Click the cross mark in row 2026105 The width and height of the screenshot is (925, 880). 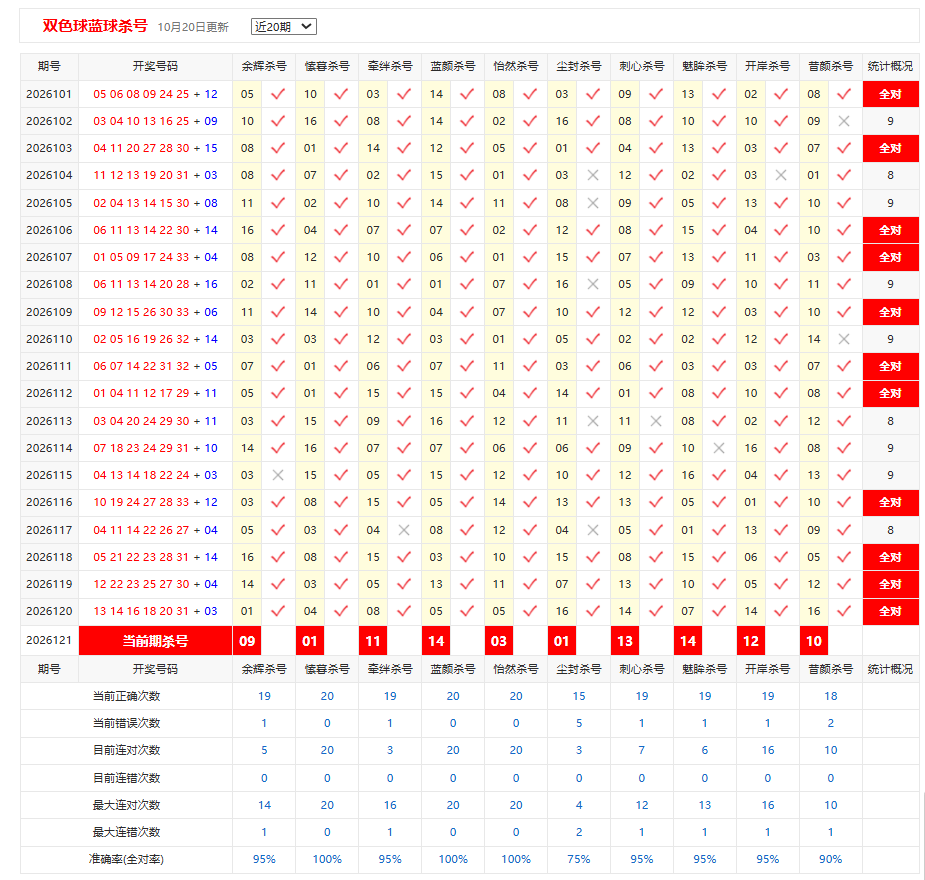pos(593,203)
